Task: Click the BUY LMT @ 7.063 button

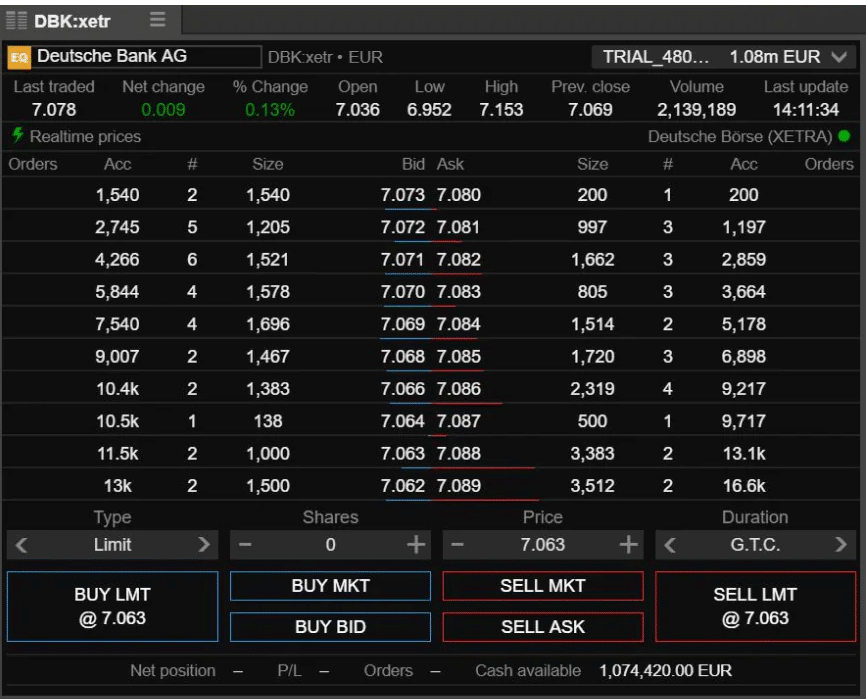Action: coord(113,606)
